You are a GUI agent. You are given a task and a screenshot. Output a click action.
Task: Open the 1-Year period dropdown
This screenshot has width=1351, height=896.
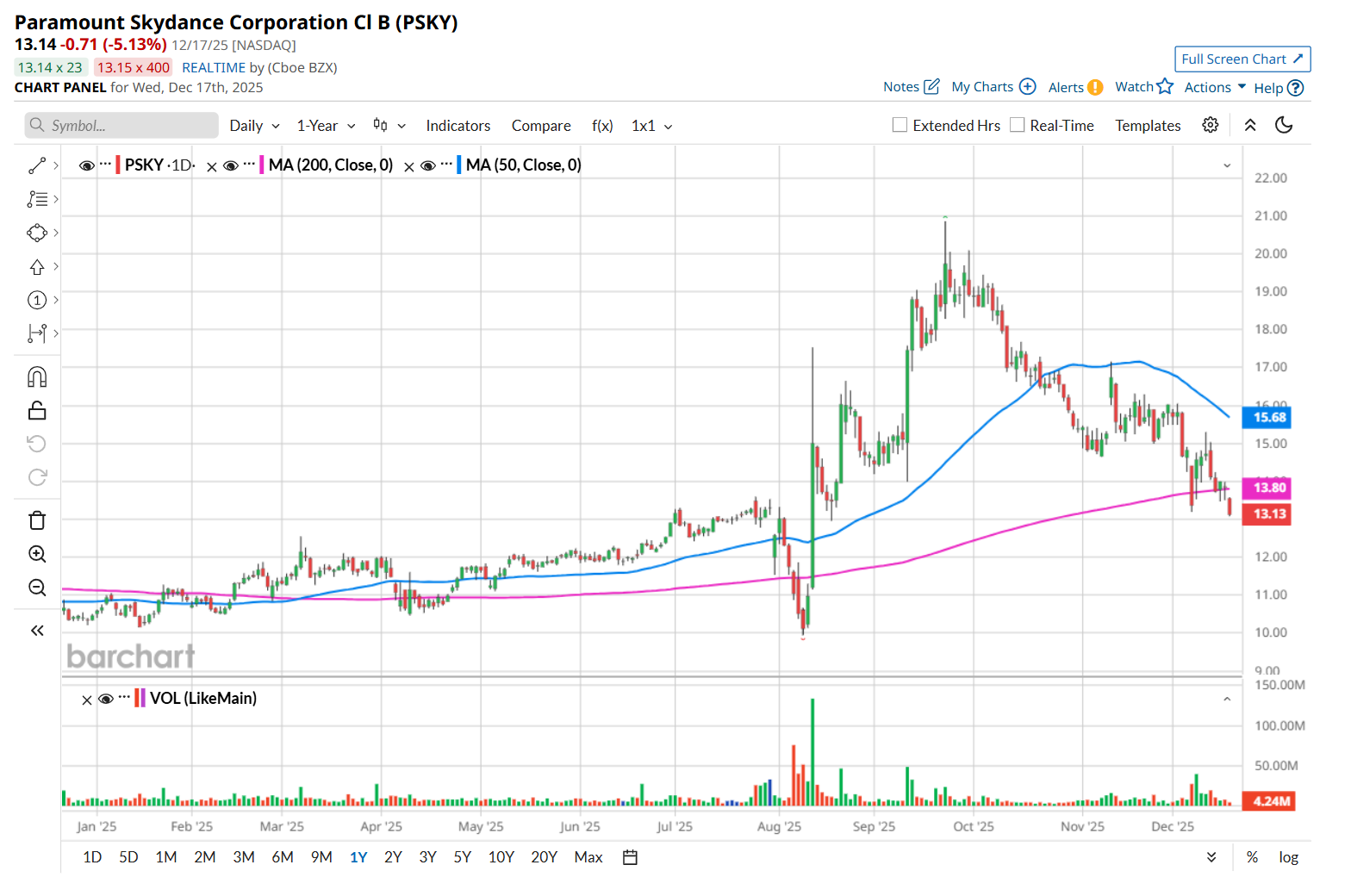[x=326, y=126]
